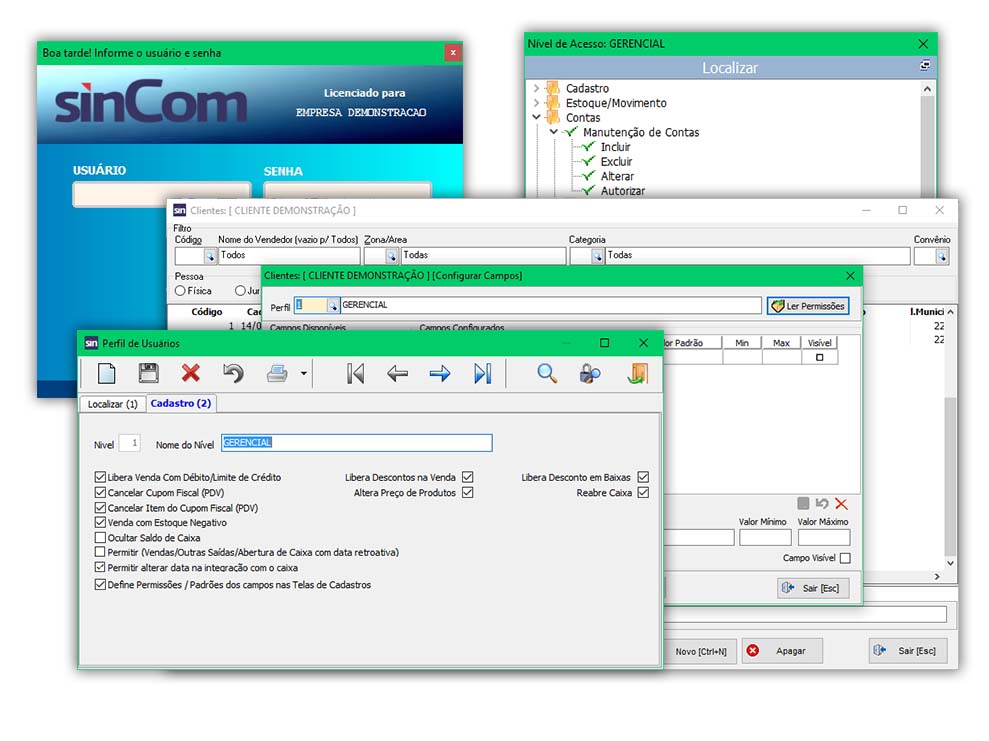The image size is (989, 741).
Task: Click the Perfil GERENCIAL name field
Action: coord(551,305)
